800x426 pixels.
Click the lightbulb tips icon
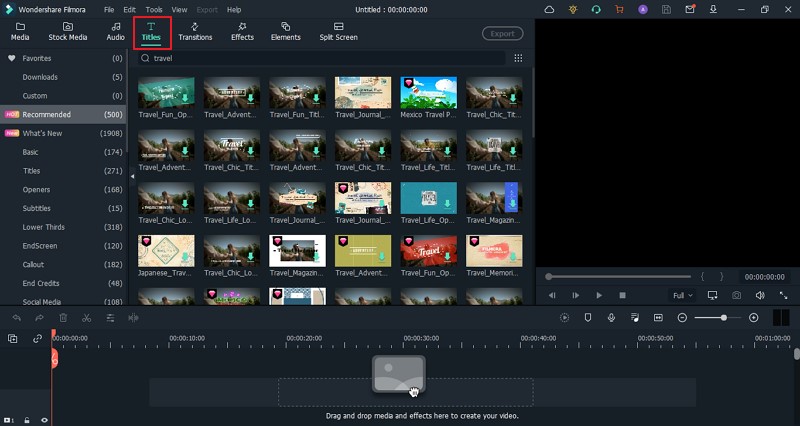(572, 10)
